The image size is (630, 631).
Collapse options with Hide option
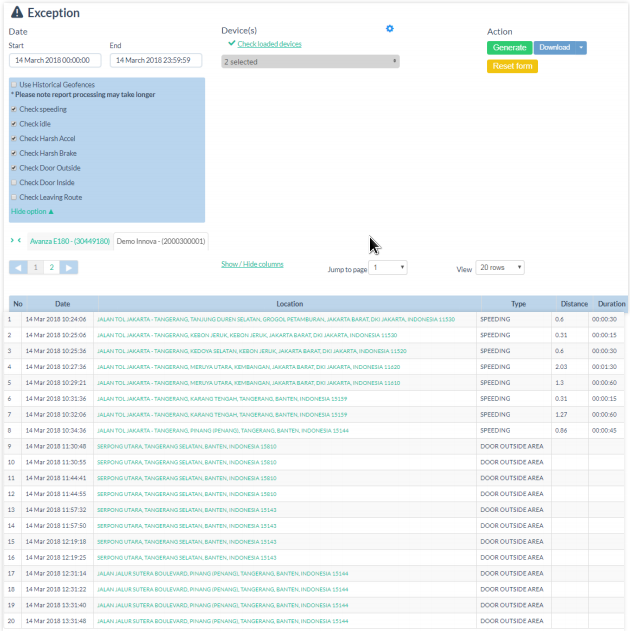pos(32,212)
